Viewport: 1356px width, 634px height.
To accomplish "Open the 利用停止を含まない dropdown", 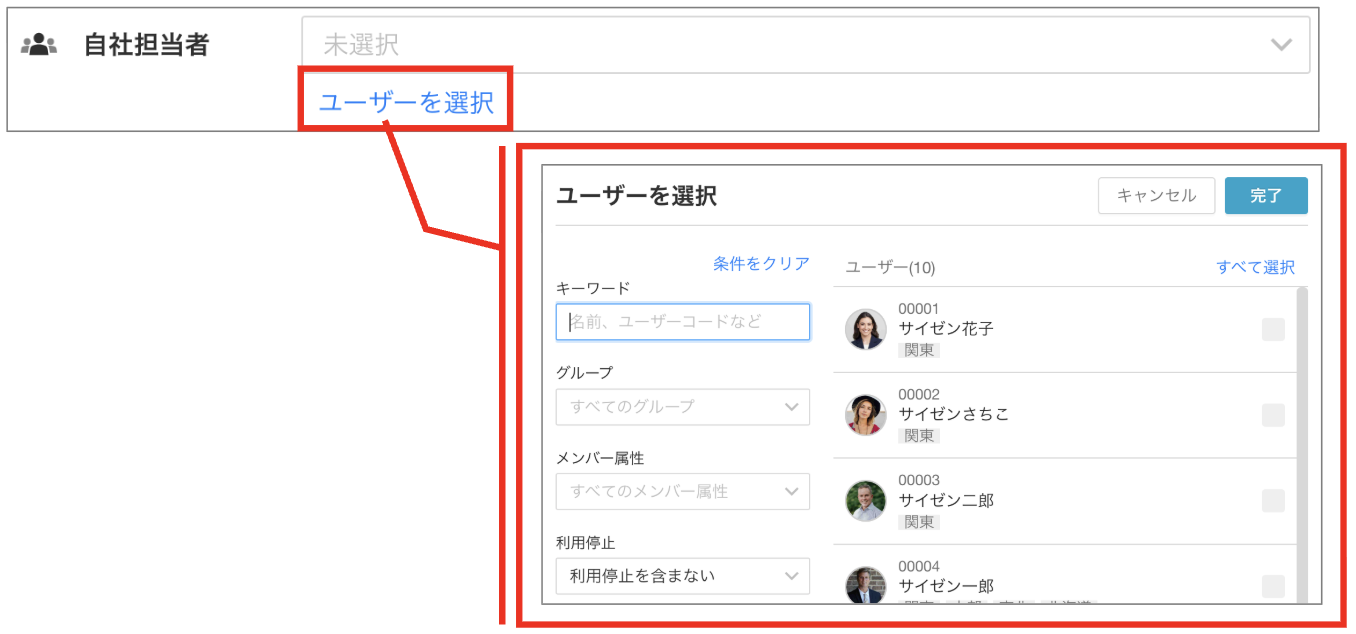I will tap(683, 576).
